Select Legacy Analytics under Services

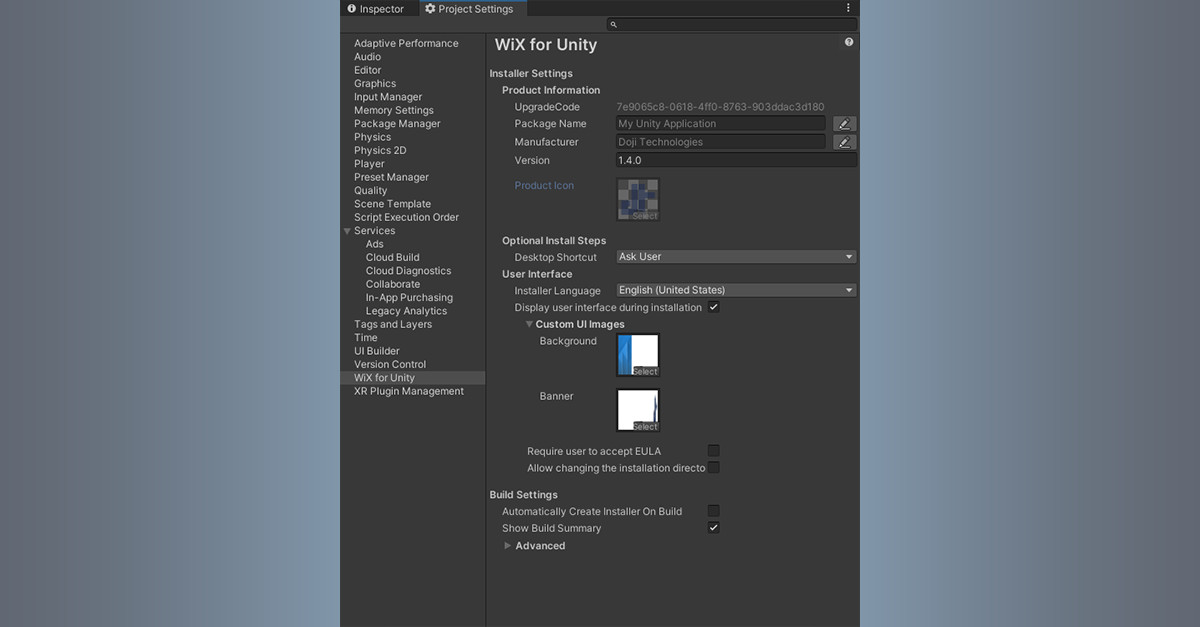point(405,311)
